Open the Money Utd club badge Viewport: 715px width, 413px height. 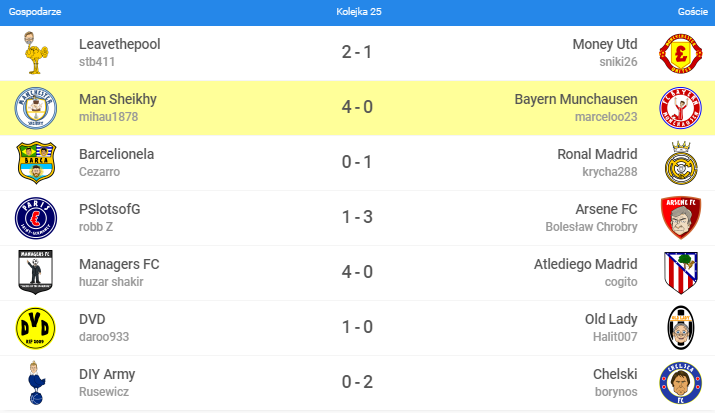pos(680,53)
